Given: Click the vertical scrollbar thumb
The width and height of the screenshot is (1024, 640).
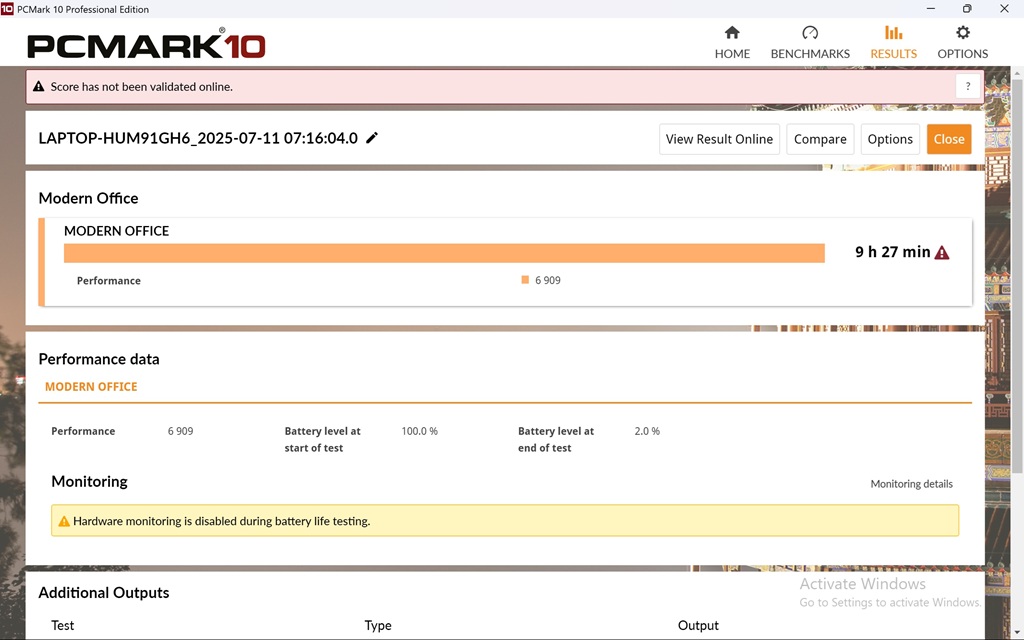Looking at the screenshot, I should pyautogui.click(x=1017, y=270).
